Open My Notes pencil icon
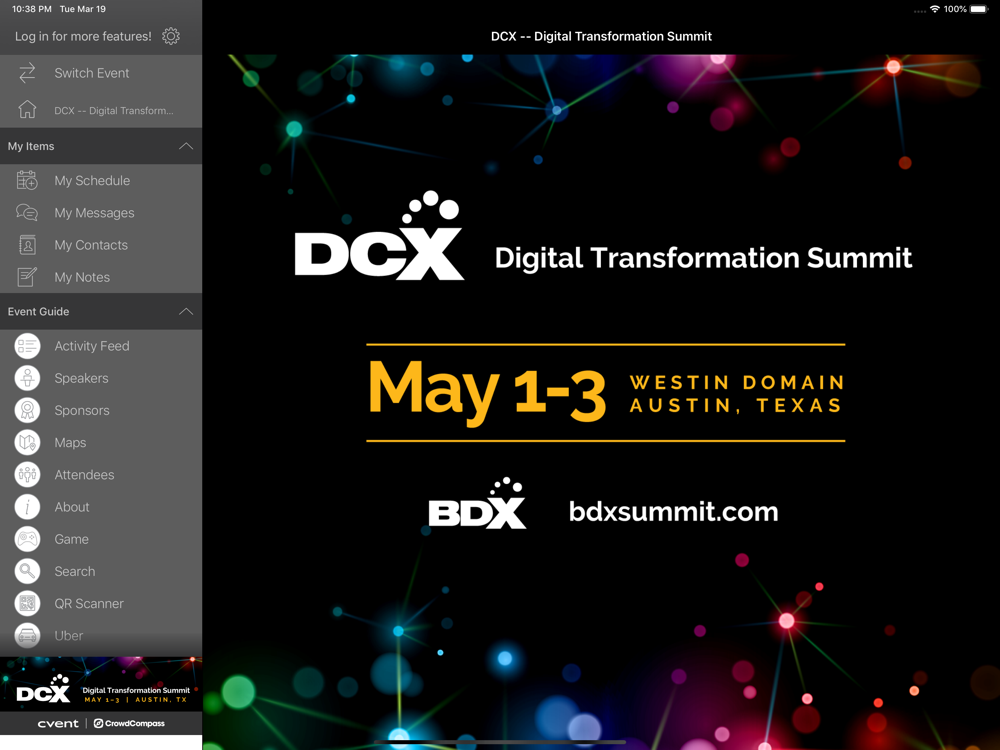Viewport: 1000px width, 750px height. (x=27, y=277)
